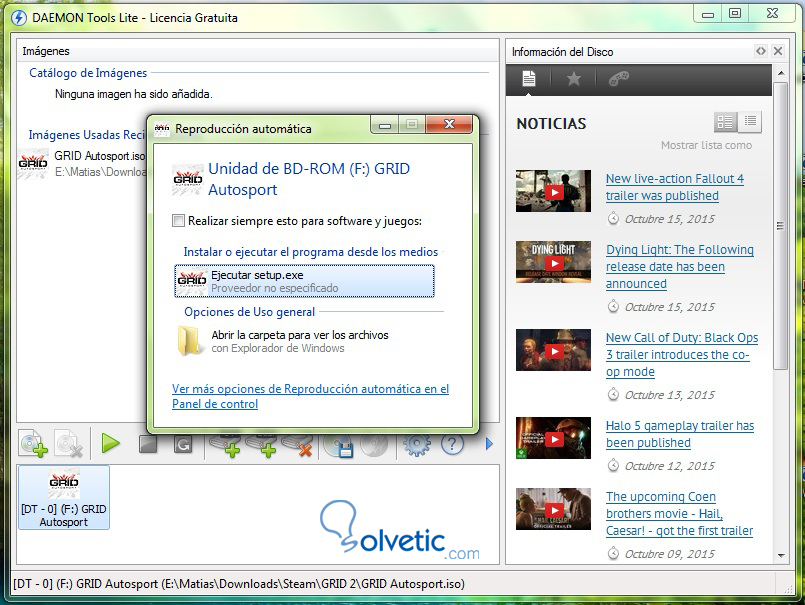Click the Burn Image disc icon

(374, 445)
